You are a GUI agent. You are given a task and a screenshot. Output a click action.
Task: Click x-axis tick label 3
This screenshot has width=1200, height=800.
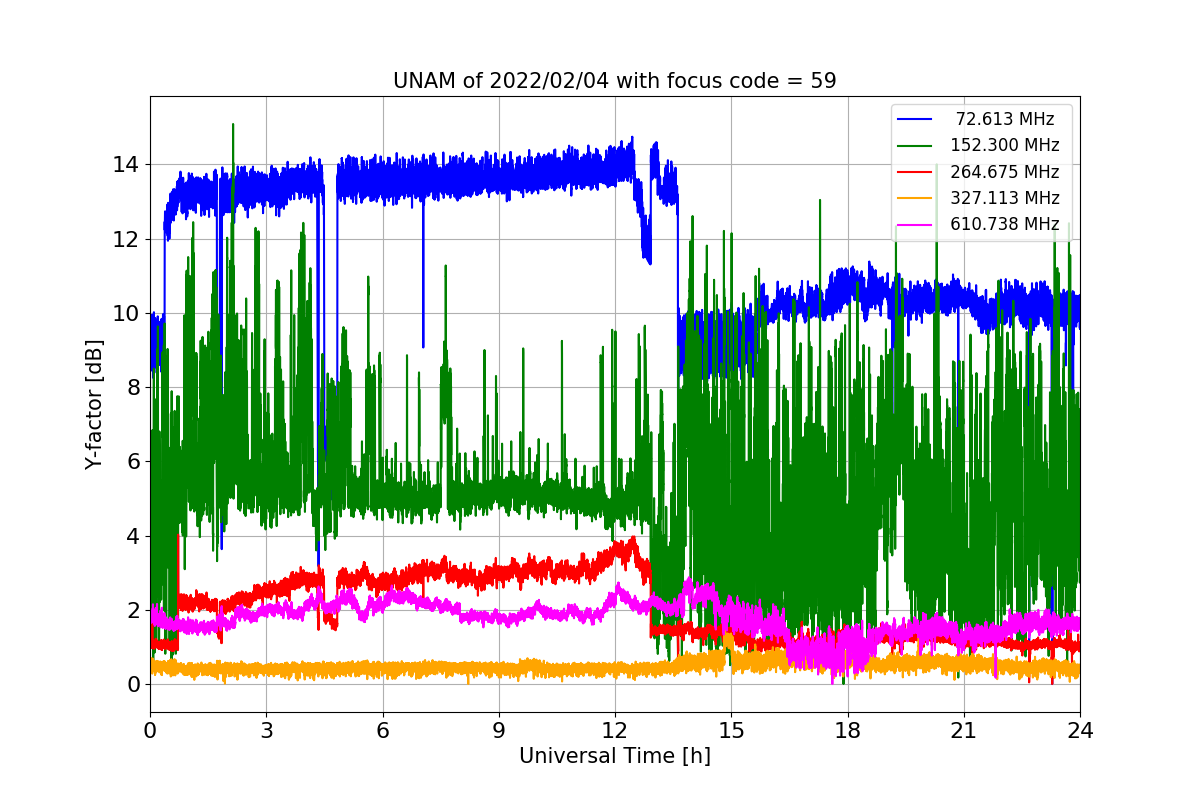[x=266, y=731]
